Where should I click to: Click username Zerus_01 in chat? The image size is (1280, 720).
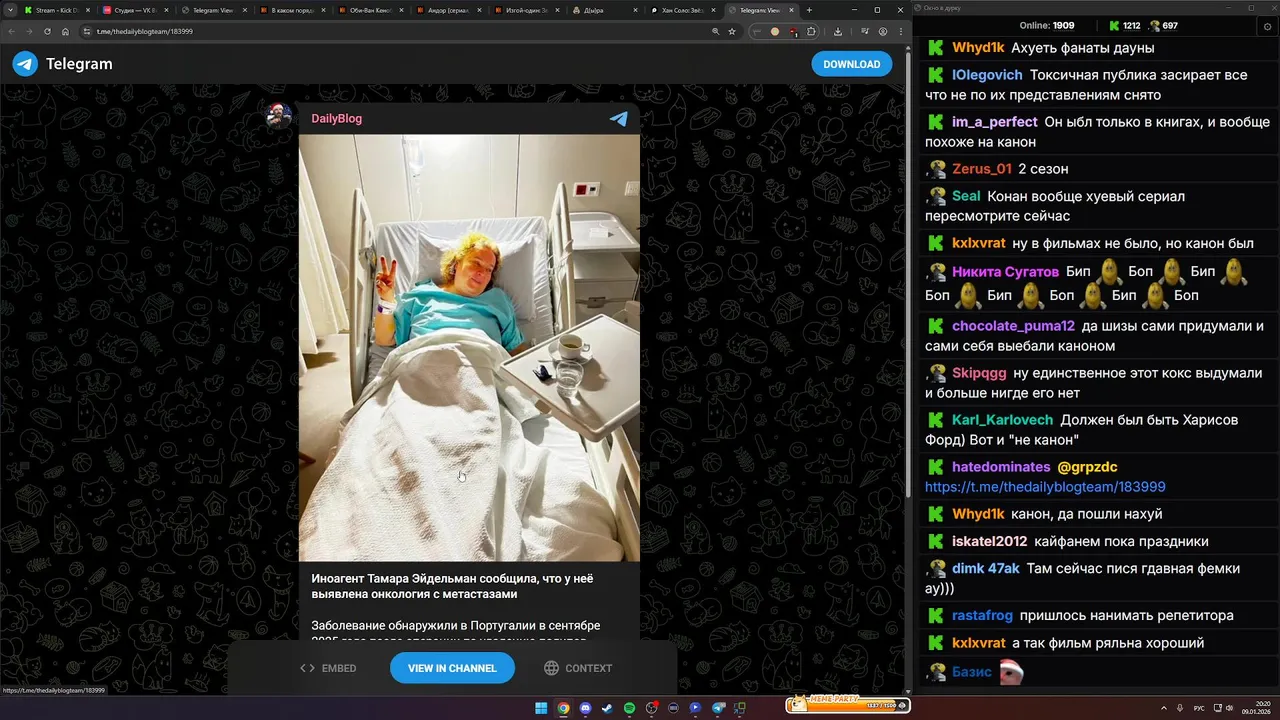tap(982, 169)
